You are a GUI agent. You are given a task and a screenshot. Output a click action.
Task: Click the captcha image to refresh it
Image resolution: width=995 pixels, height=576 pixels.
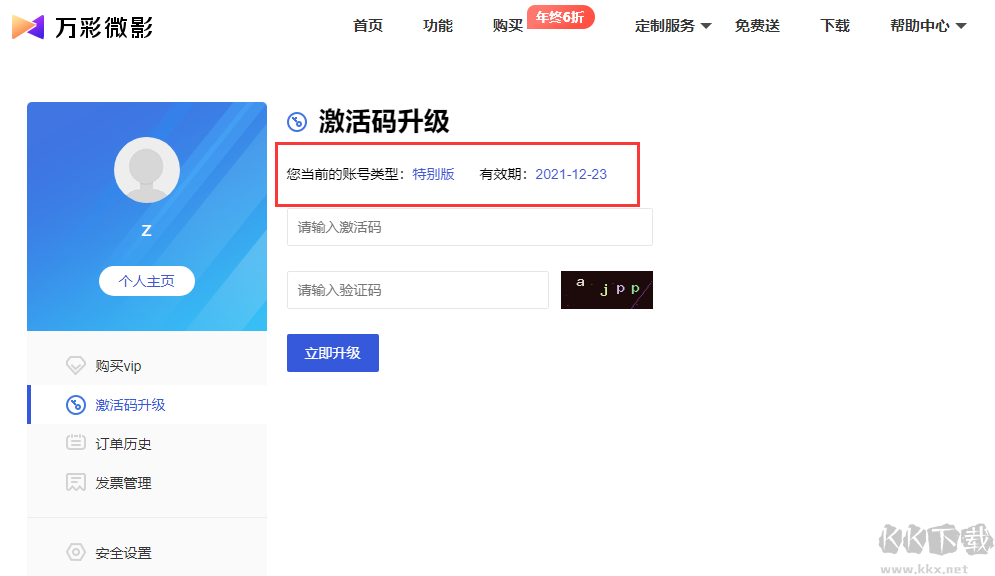(606, 289)
